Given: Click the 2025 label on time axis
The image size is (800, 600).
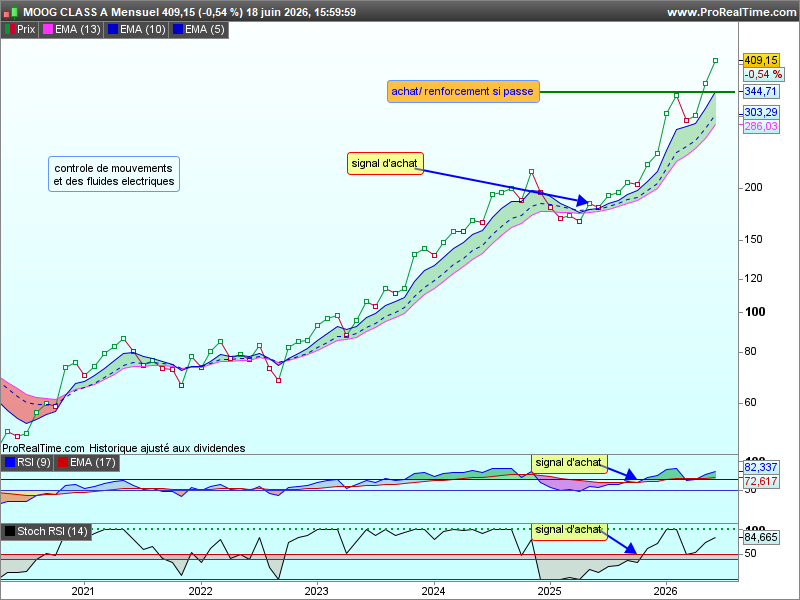Looking at the screenshot, I should pos(550,591).
